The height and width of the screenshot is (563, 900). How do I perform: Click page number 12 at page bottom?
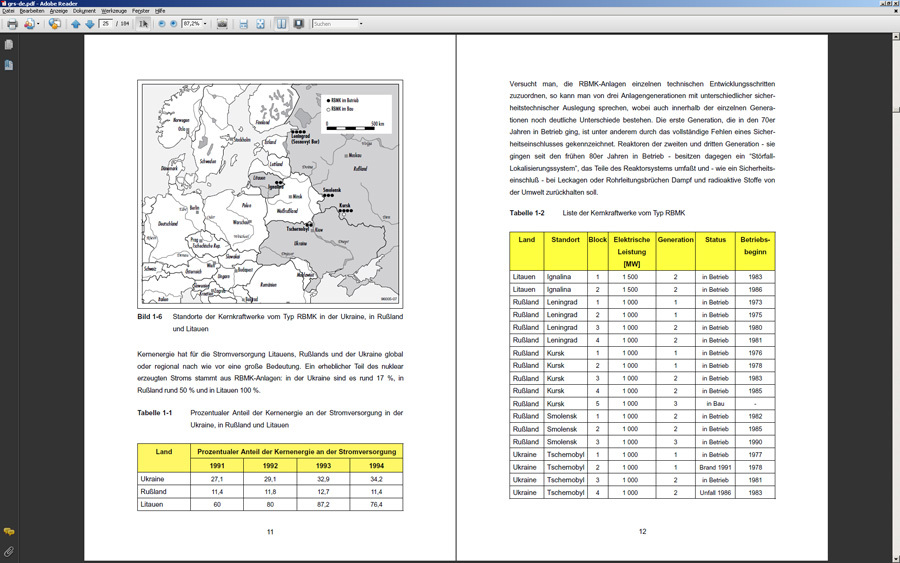(642, 531)
